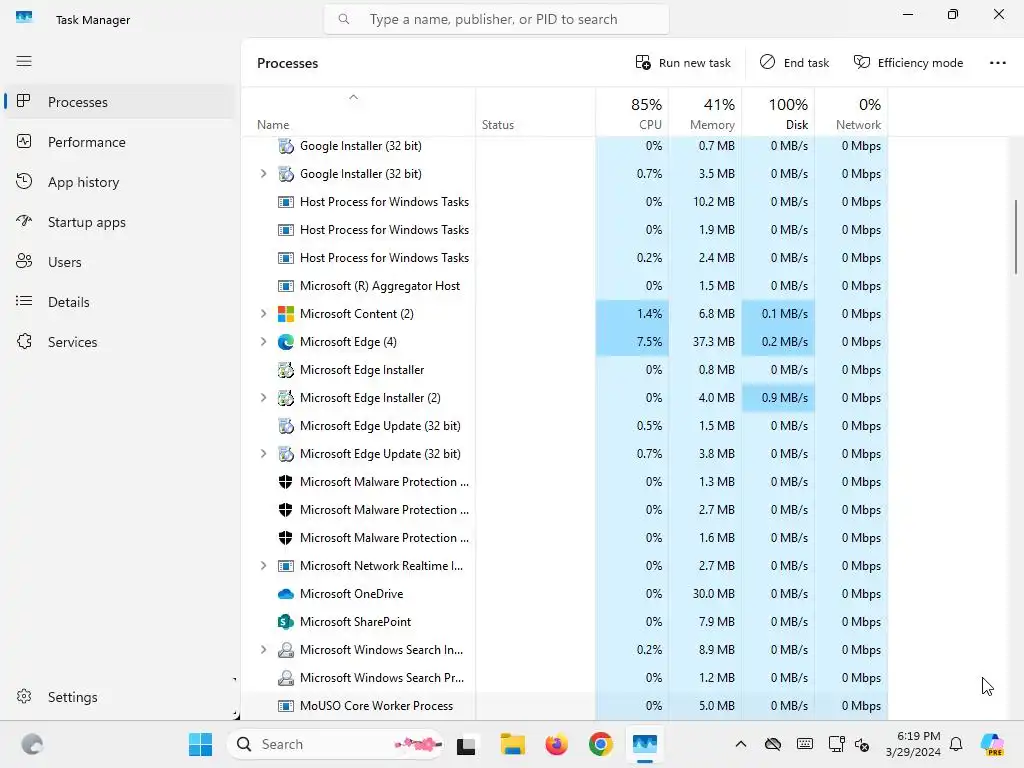Click the MoUSO Core Worker Process icon
Screen dimensions: 1024x768
click(285, 706)
